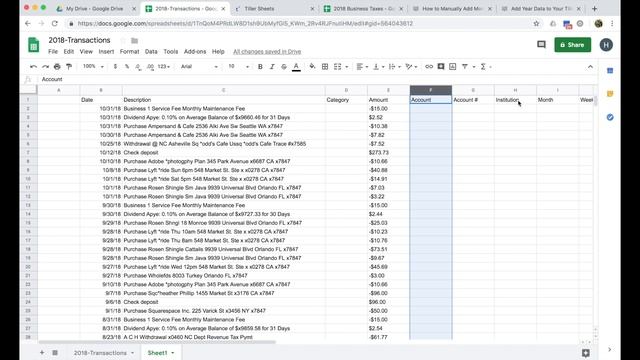Open the fill color picker
Viewport: 640px width, 360px height.
click(312, 67)
